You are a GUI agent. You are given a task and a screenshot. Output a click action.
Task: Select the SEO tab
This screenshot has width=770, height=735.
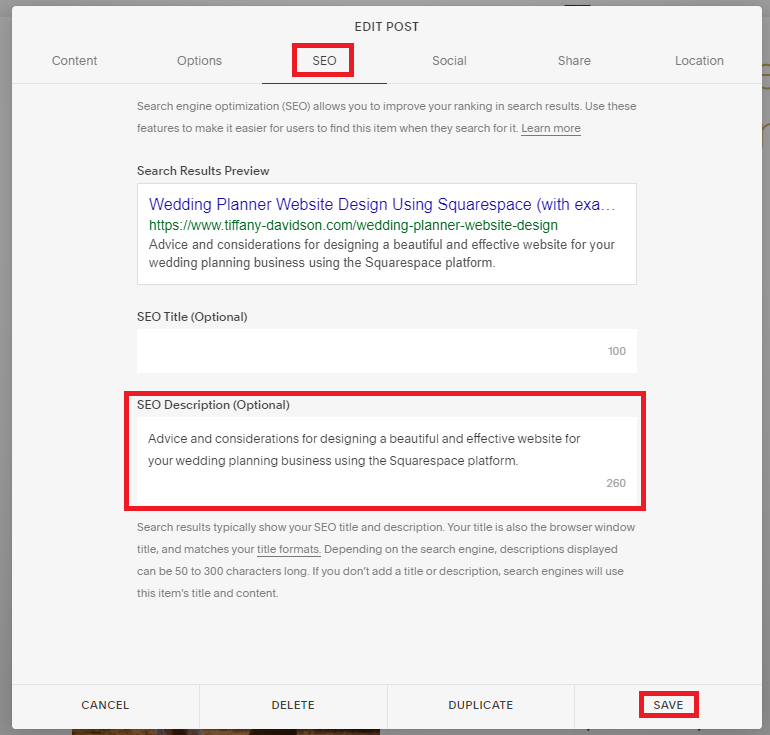click(324, 61)
